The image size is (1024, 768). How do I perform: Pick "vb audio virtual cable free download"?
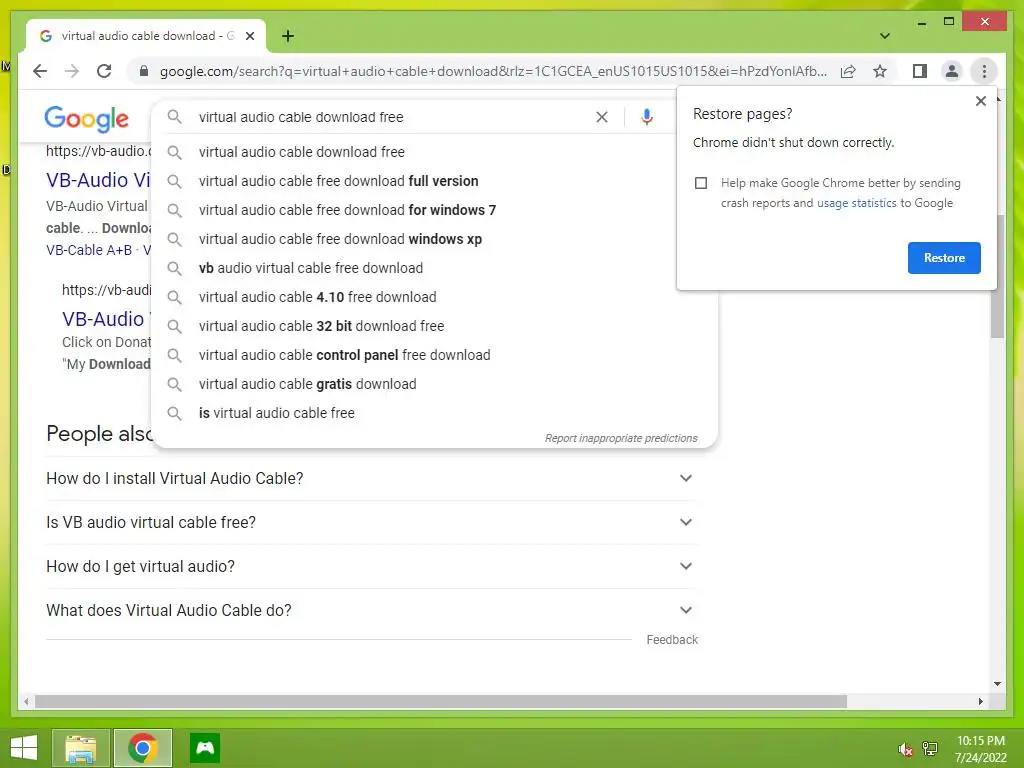[434, 268]
